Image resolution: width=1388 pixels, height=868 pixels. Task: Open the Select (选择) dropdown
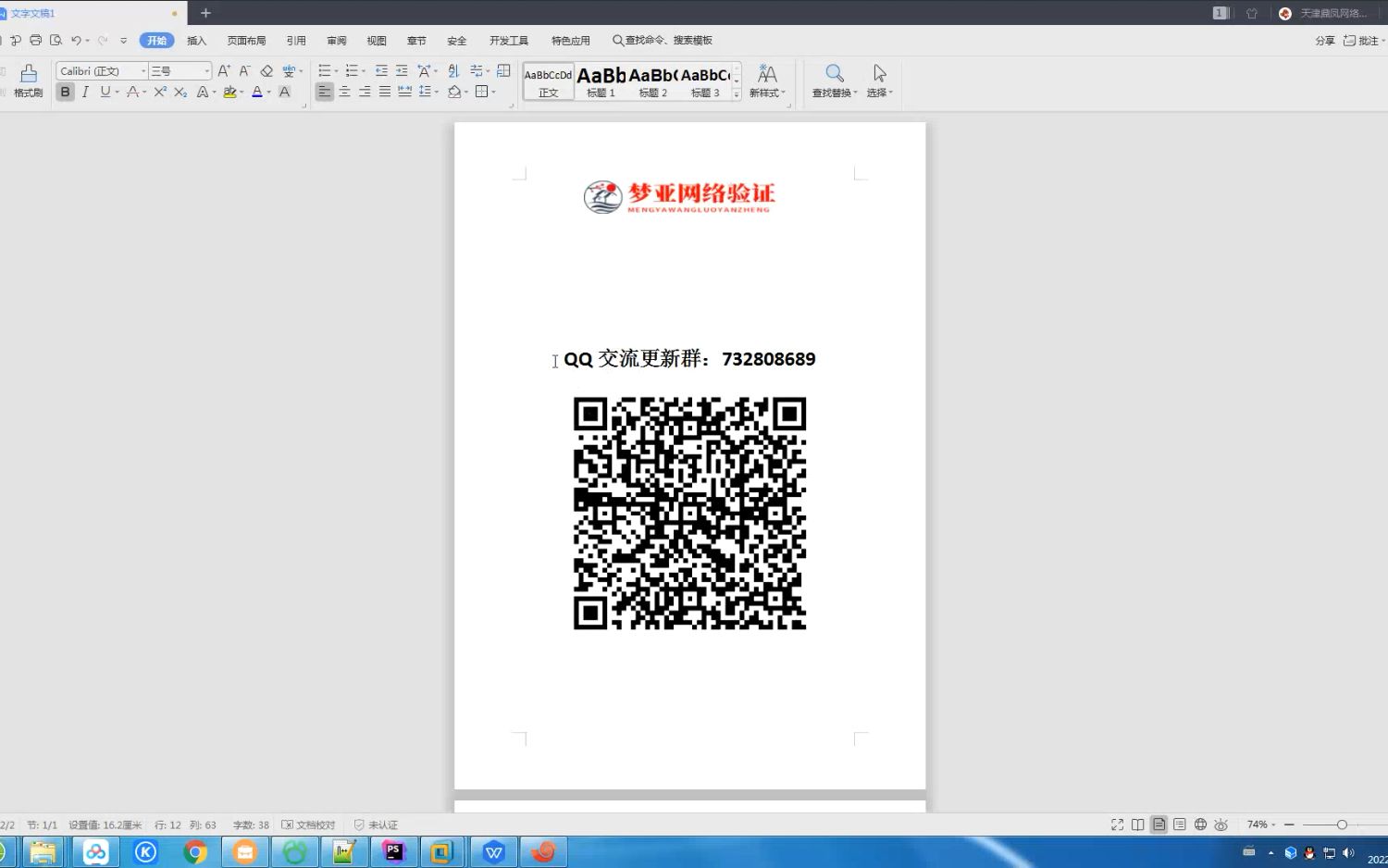879,81
